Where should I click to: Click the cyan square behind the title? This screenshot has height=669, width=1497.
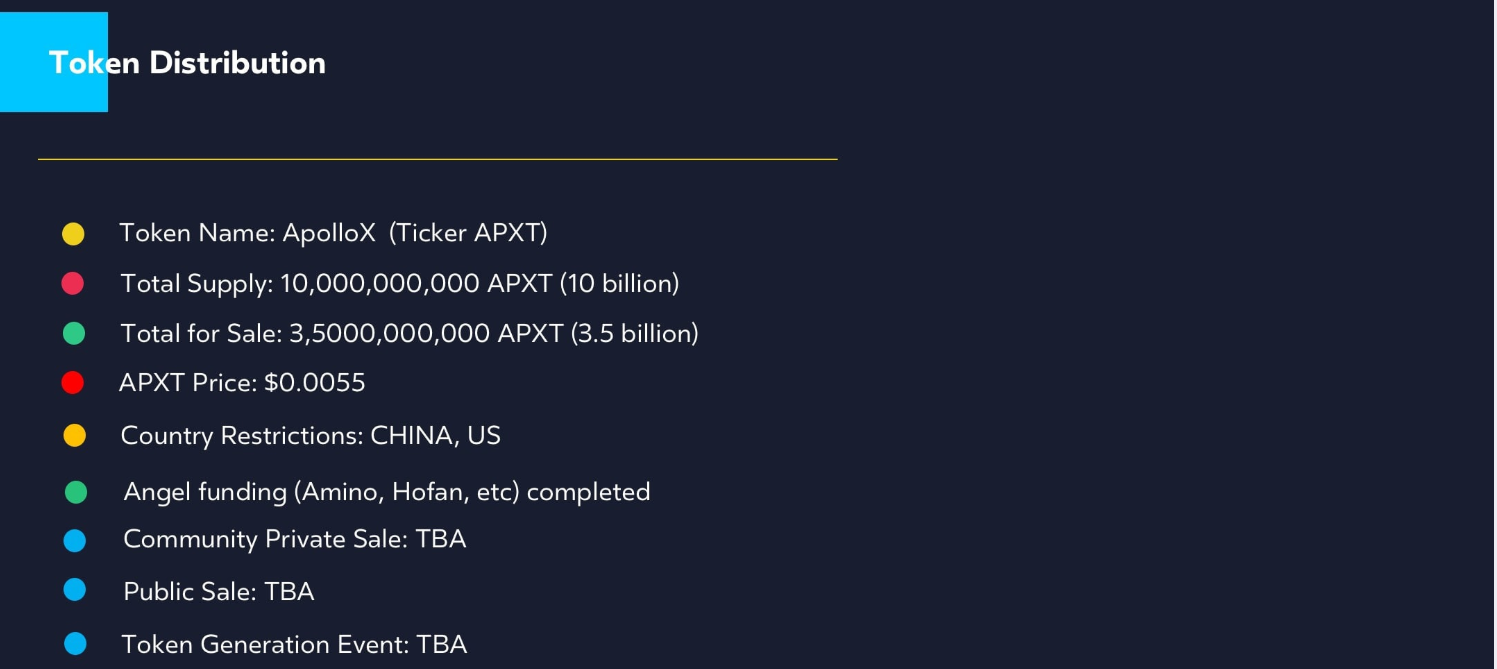54,62
